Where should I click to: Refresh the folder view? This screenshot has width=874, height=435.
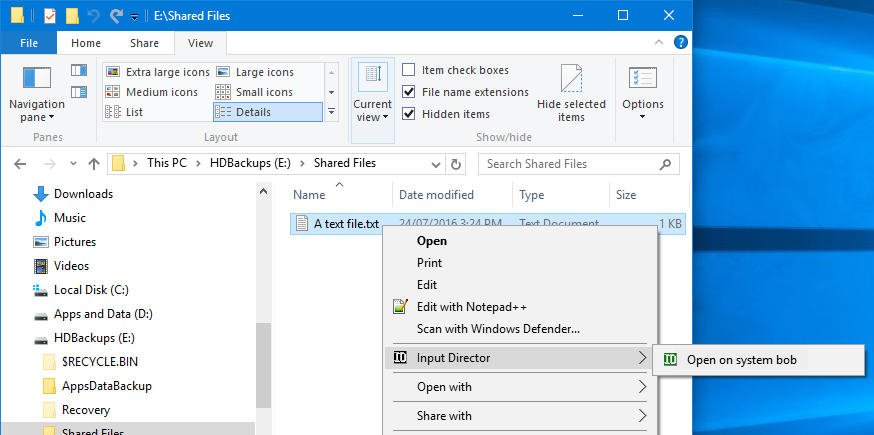click(x=455, y=164)
